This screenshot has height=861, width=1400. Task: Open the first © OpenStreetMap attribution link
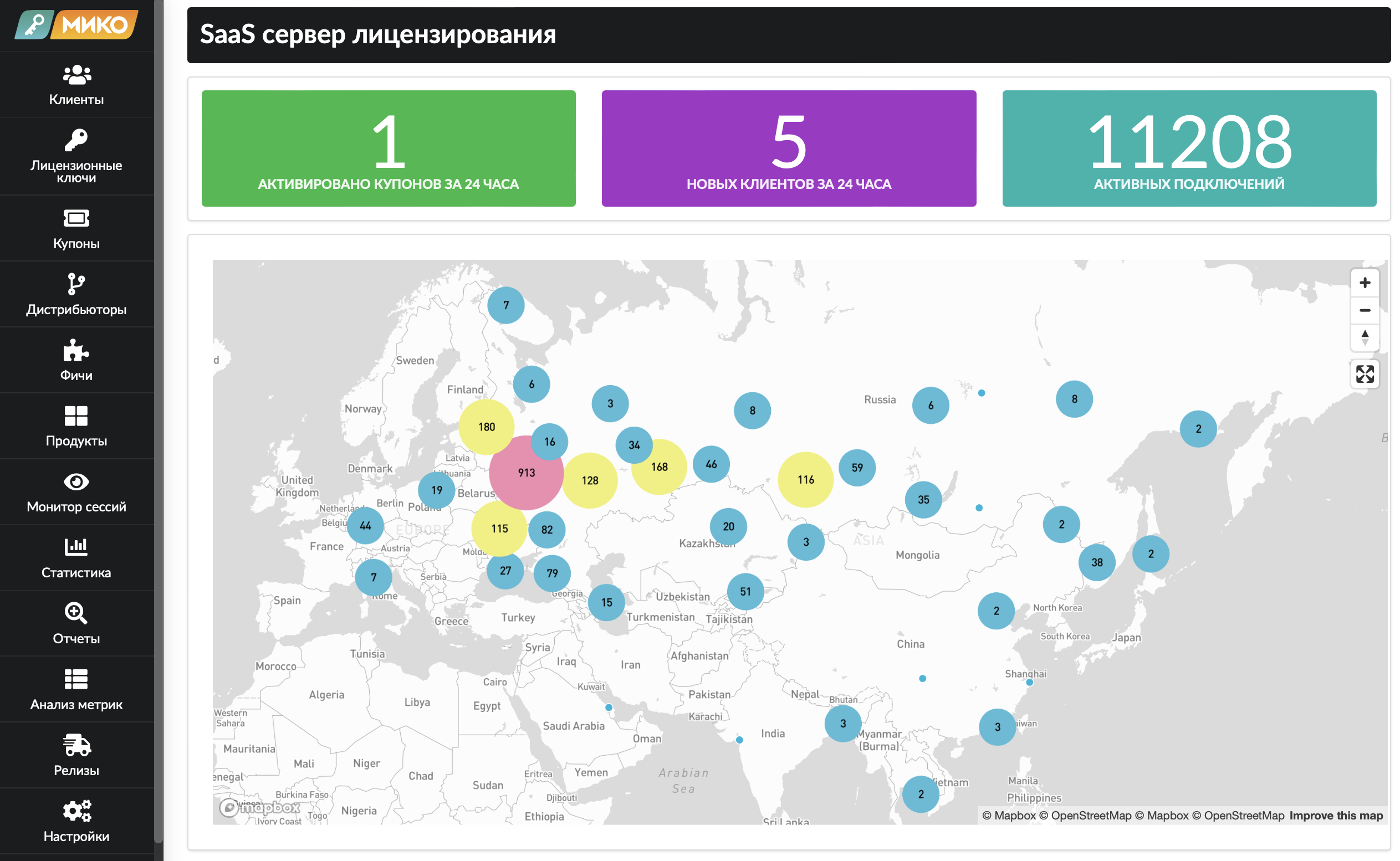pyautogui.click(x=1086, y=816)
